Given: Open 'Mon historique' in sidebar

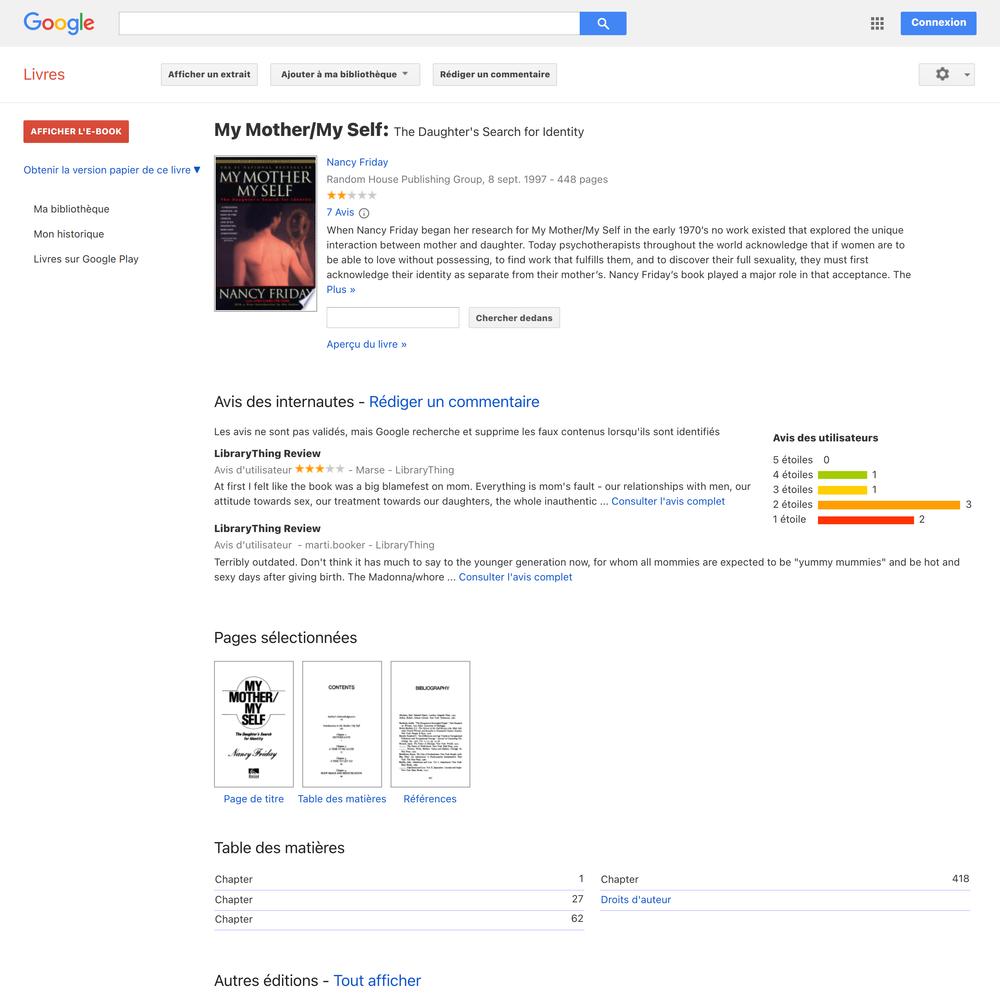Looking at the screenshot, I should [69, 234].
